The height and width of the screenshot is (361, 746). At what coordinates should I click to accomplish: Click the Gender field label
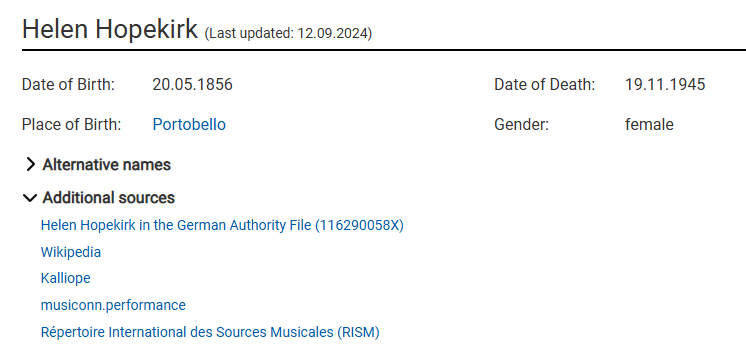pyautogui.click(x=521, y=125)
